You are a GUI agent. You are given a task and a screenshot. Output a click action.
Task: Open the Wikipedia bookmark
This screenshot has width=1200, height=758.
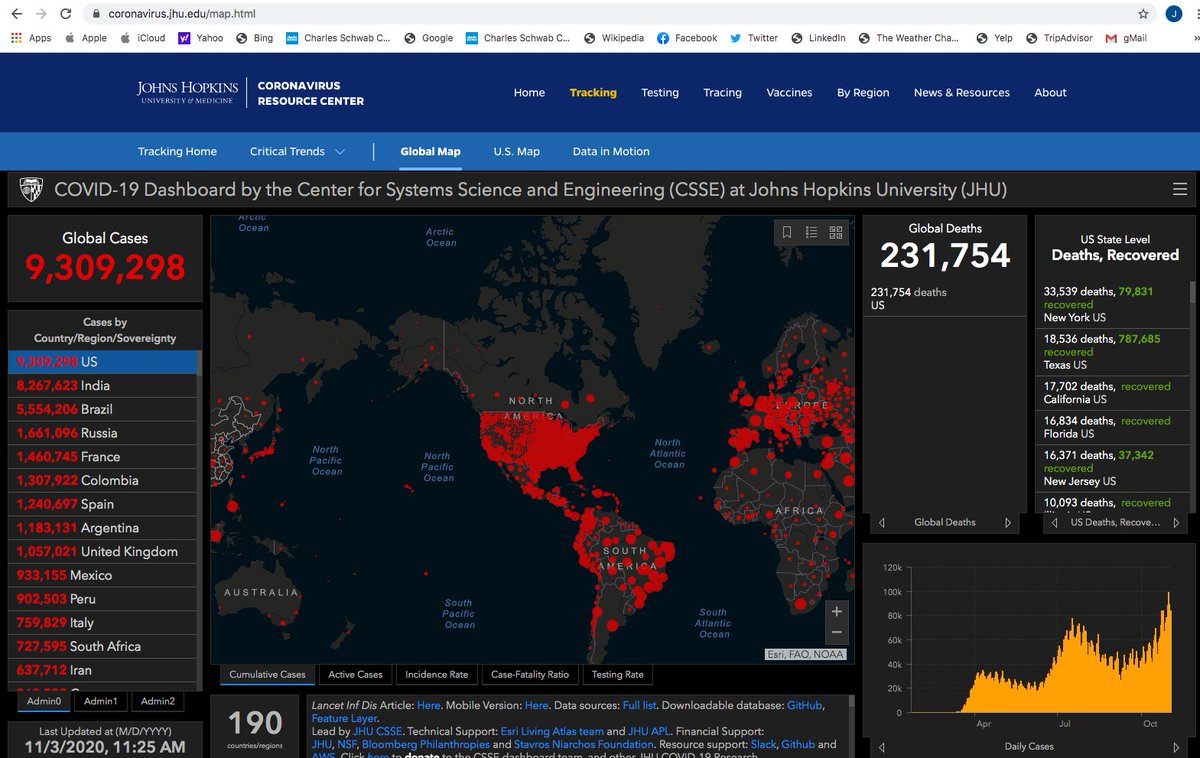[613, 38]
